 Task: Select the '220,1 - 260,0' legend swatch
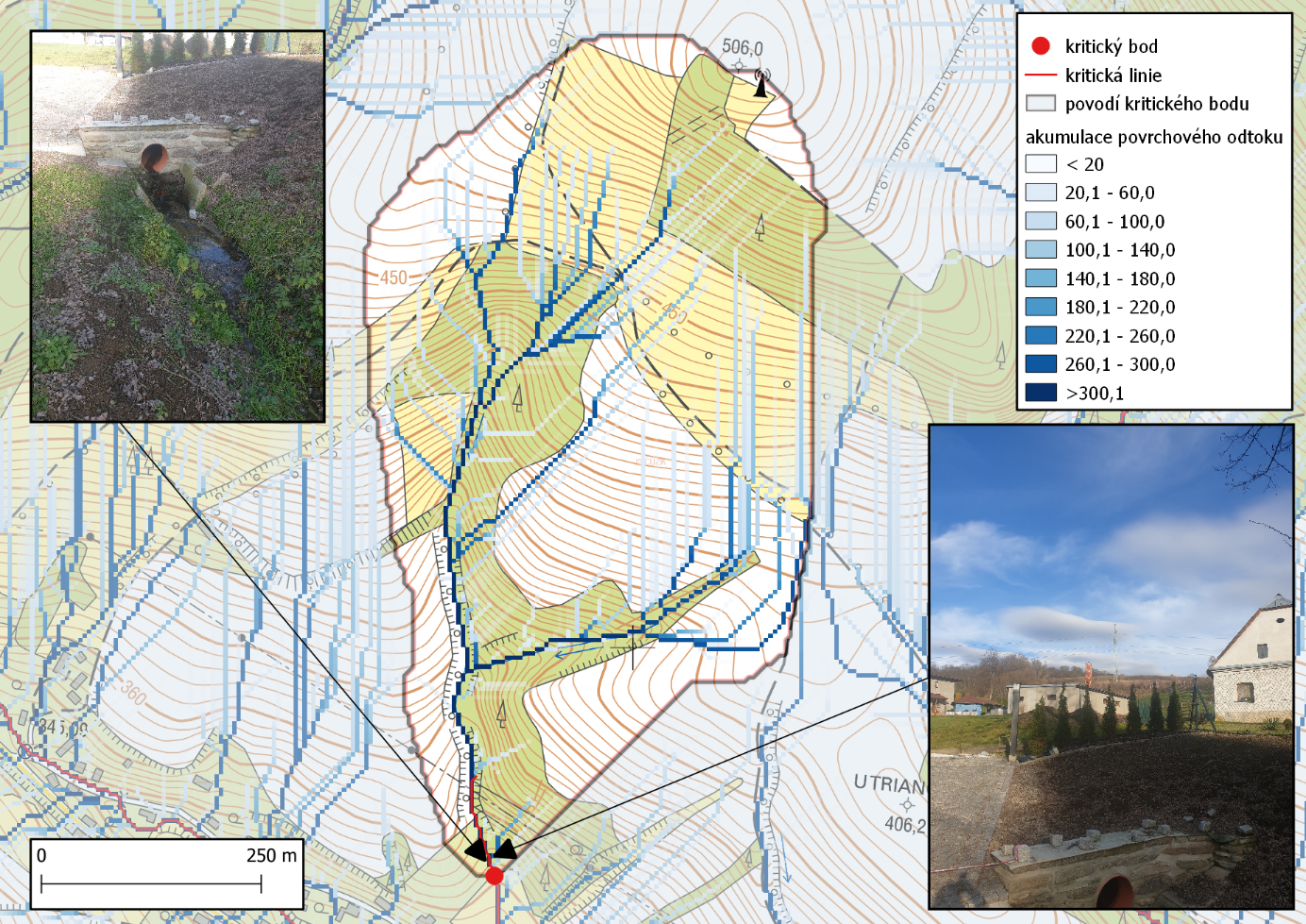[1041, 335]
